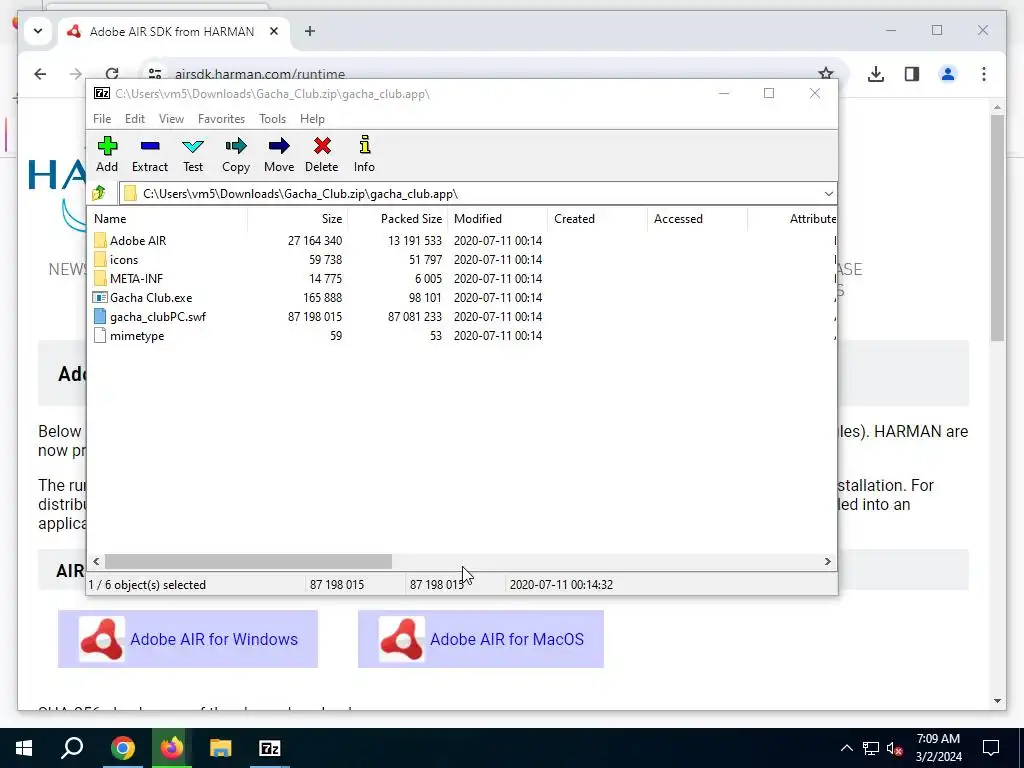1024x768 pixels.
Task: Open the Edit menu
Action: tap(135, 119)
